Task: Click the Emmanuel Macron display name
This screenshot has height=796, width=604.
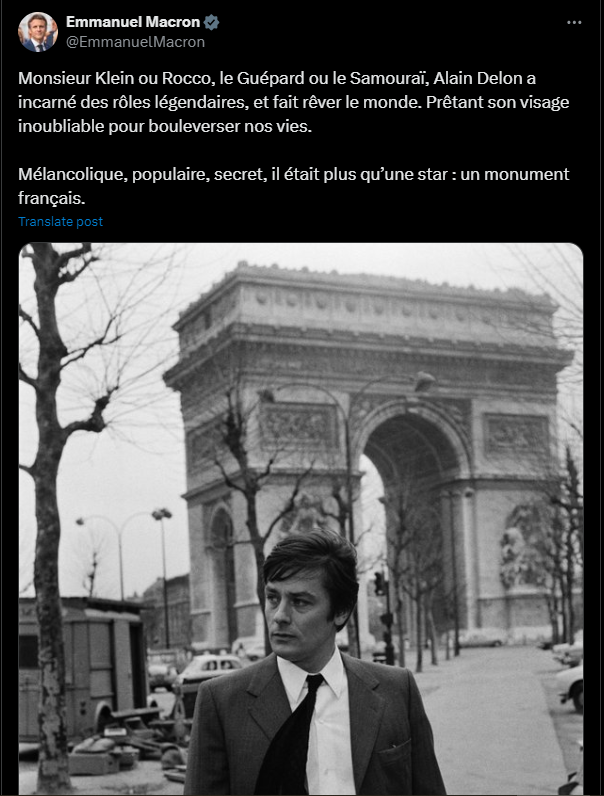Action: 133,22
